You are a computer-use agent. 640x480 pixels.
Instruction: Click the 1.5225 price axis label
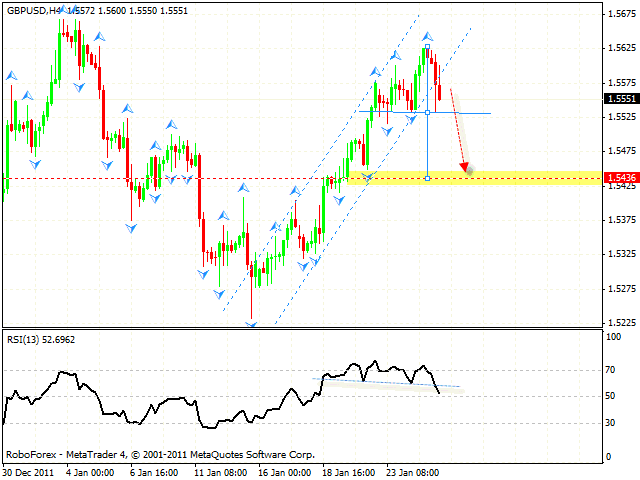pos(622,323)
